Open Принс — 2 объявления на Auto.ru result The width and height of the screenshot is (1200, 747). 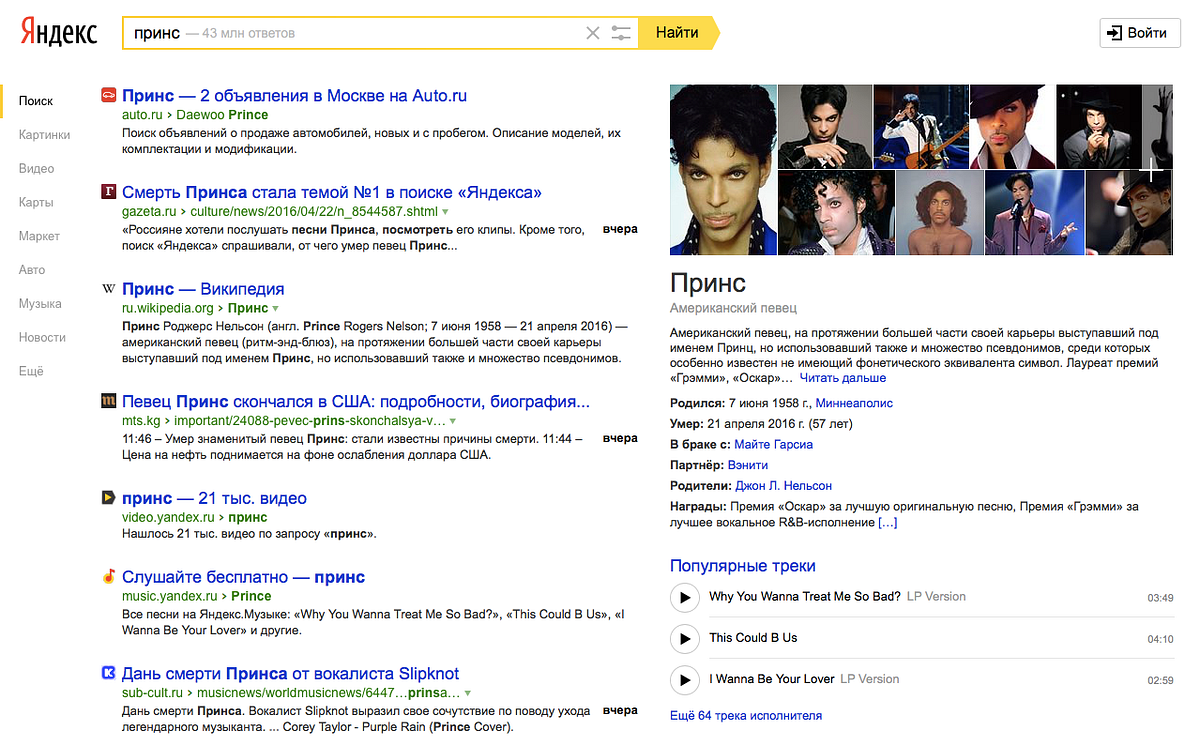294,96
